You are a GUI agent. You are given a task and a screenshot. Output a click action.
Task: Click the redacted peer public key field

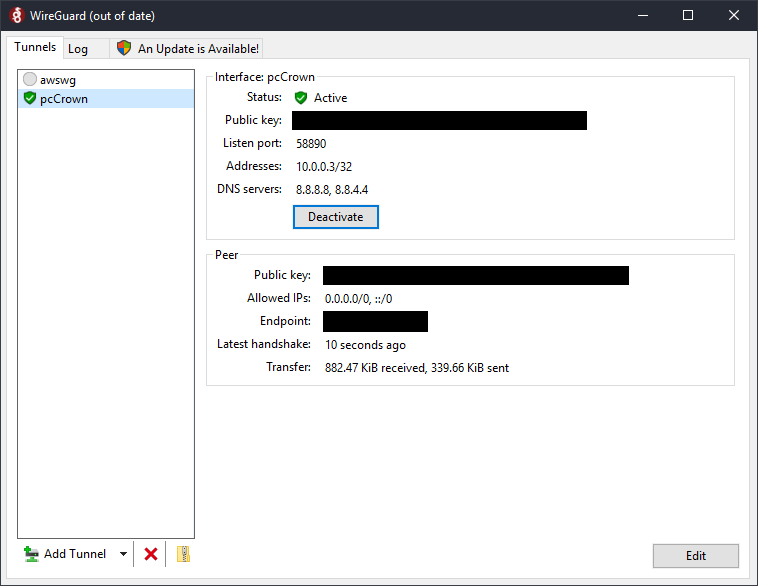point(476,275)
